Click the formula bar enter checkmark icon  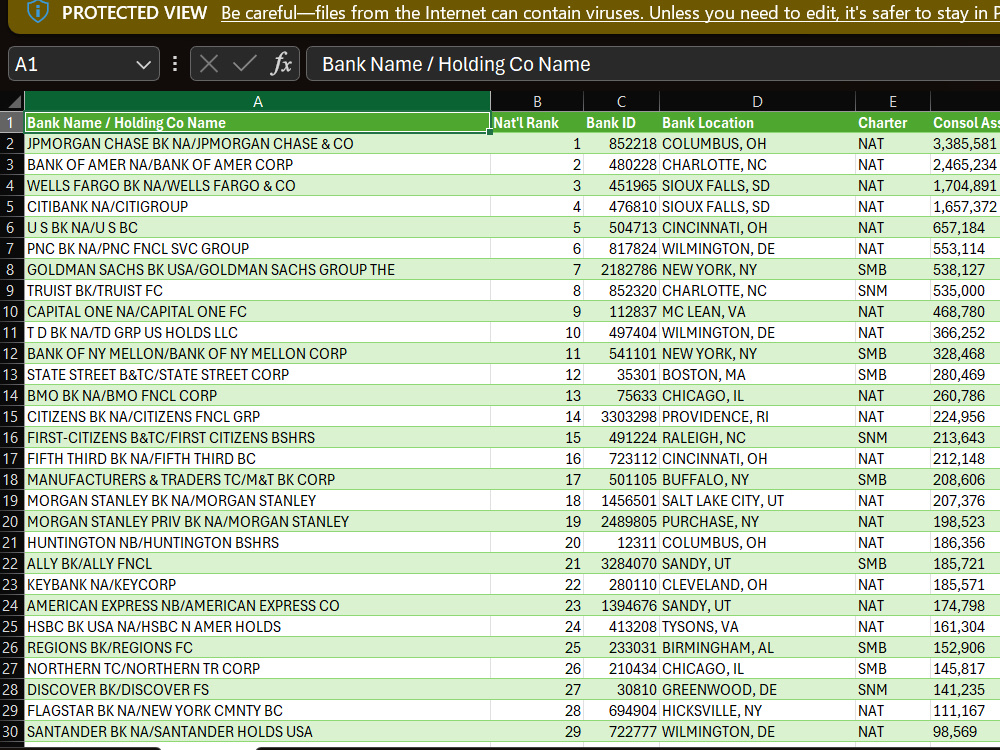[244, 64]
